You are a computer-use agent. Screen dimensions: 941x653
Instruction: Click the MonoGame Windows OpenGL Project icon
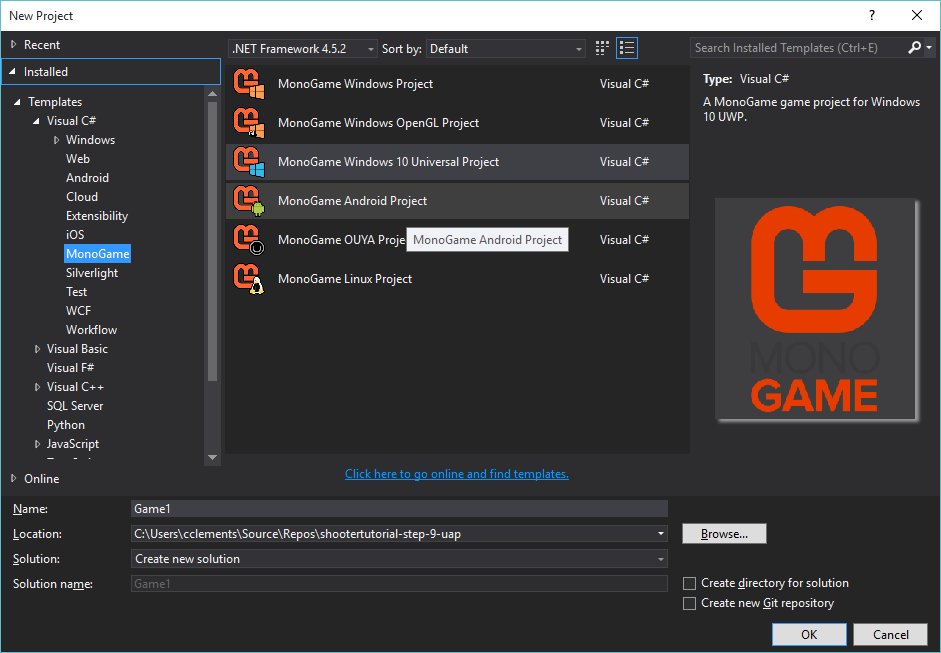[x=248, y=122]
